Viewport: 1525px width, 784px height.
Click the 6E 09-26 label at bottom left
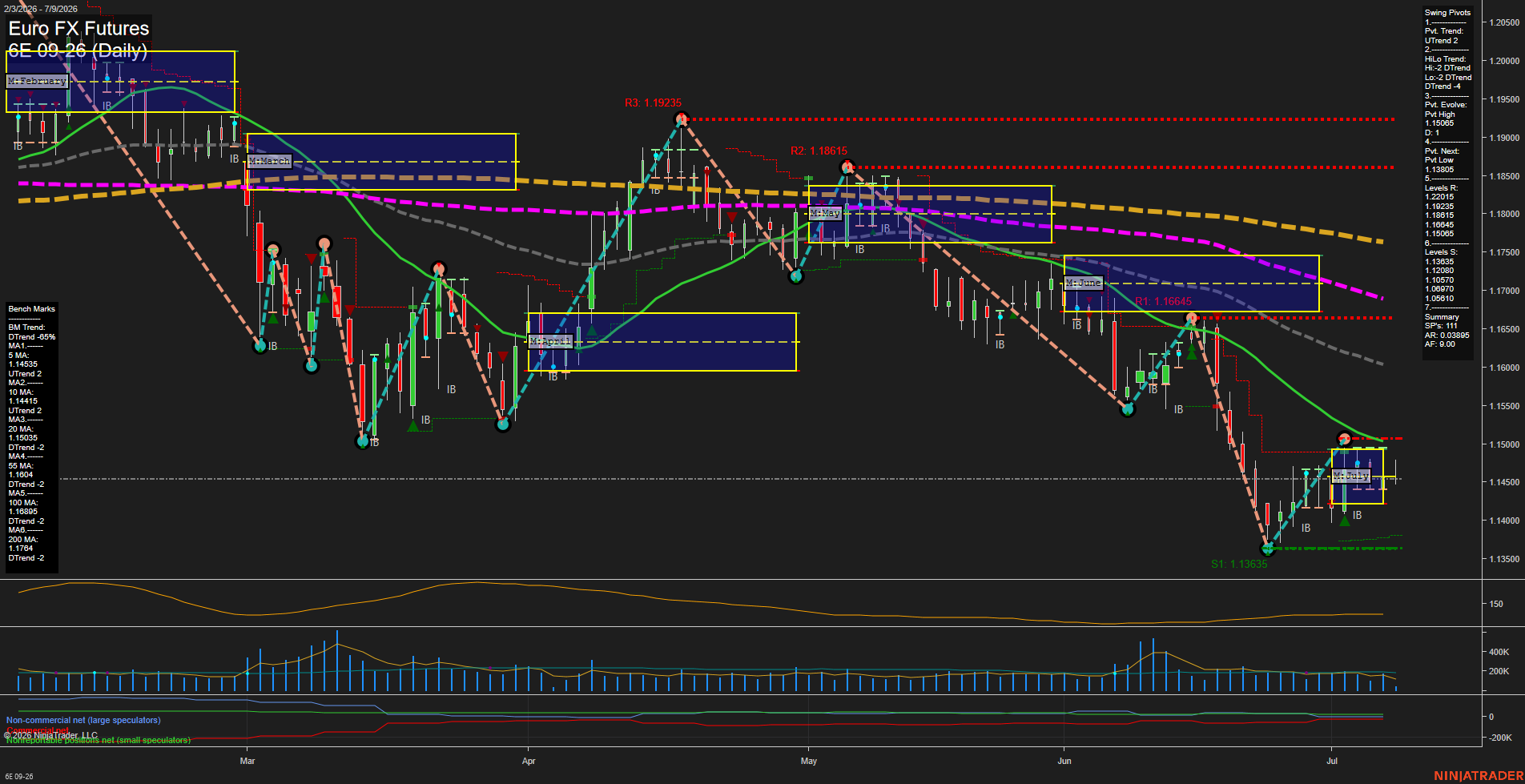click(19, 777)
